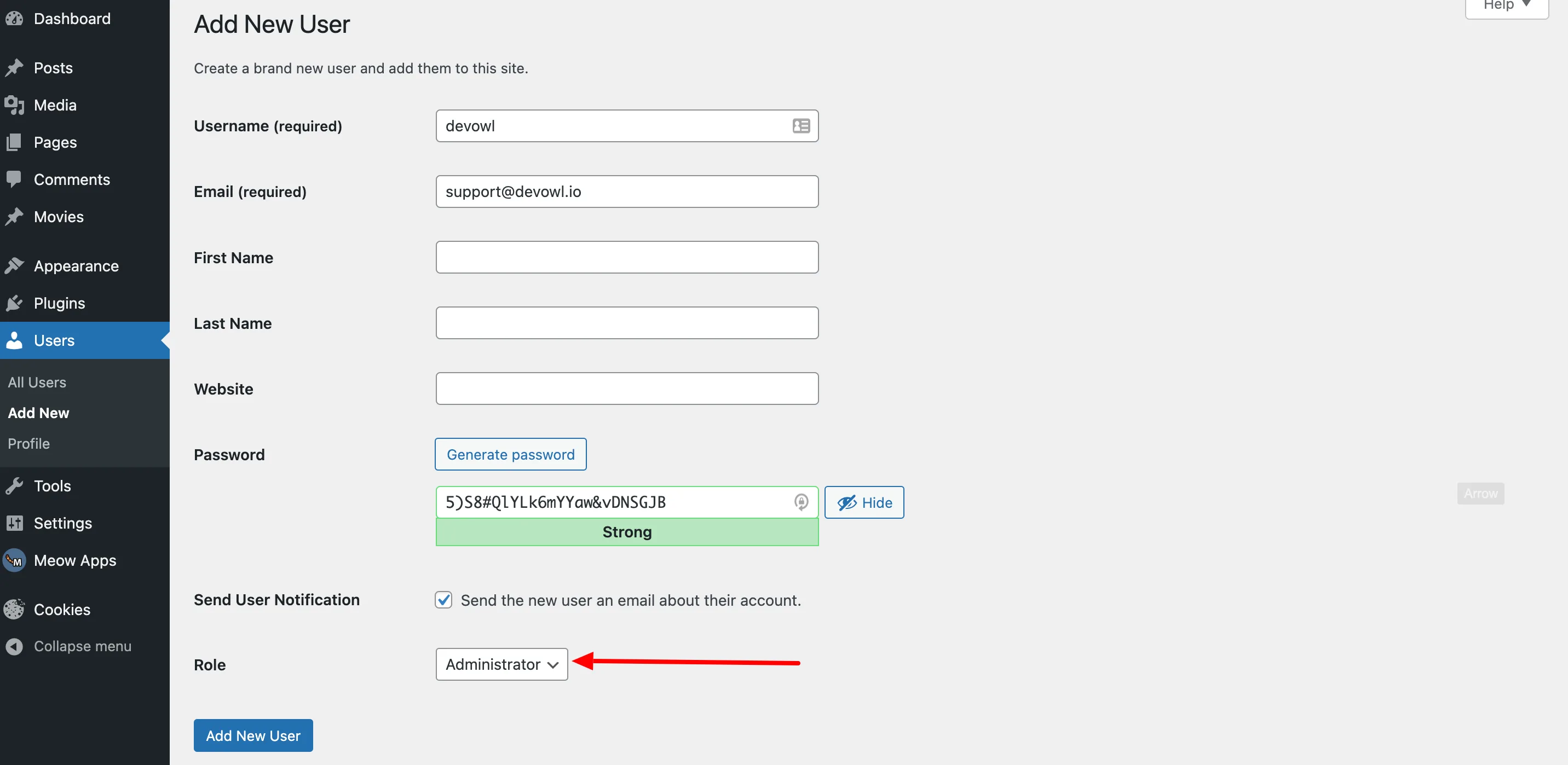Click the Generate password button
The width and height of the screenshot is (1568, 765).
click(x=511, y=455)
